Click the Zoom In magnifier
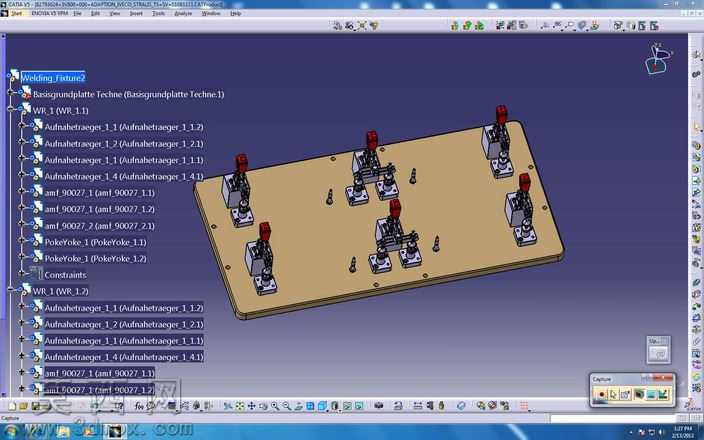Screen dimensions: 704x440 point(275,406)
